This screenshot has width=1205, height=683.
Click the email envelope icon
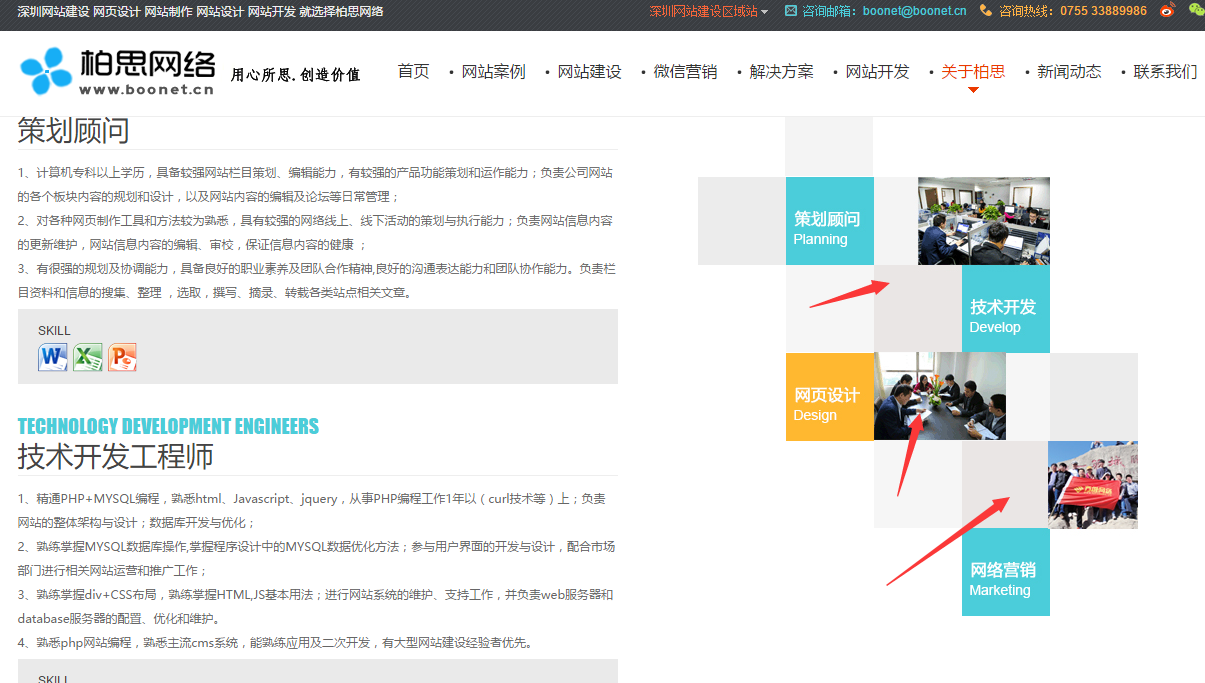791,11
